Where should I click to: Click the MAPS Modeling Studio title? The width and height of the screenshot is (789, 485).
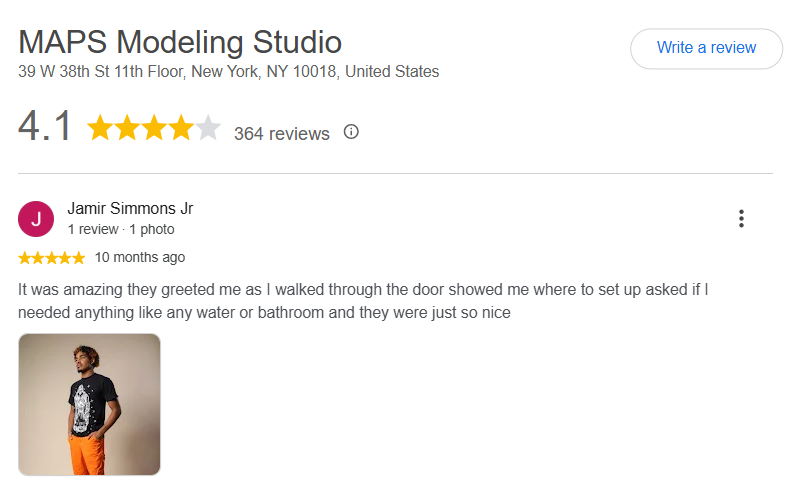[180, 42]
